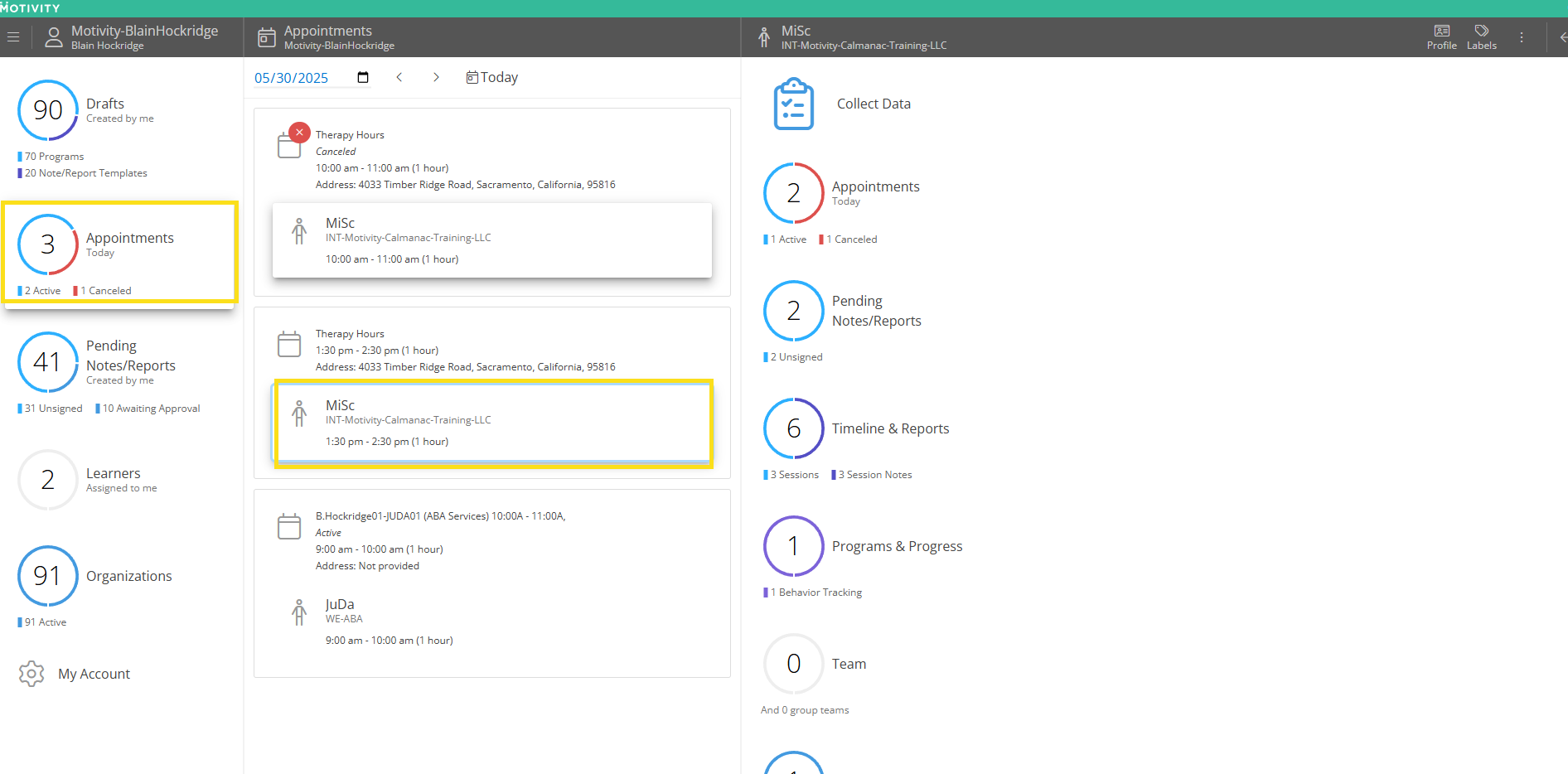Open the hamburger navigation menu
This screenshot has height=774, width=1568.
click(x=13, y=37)
